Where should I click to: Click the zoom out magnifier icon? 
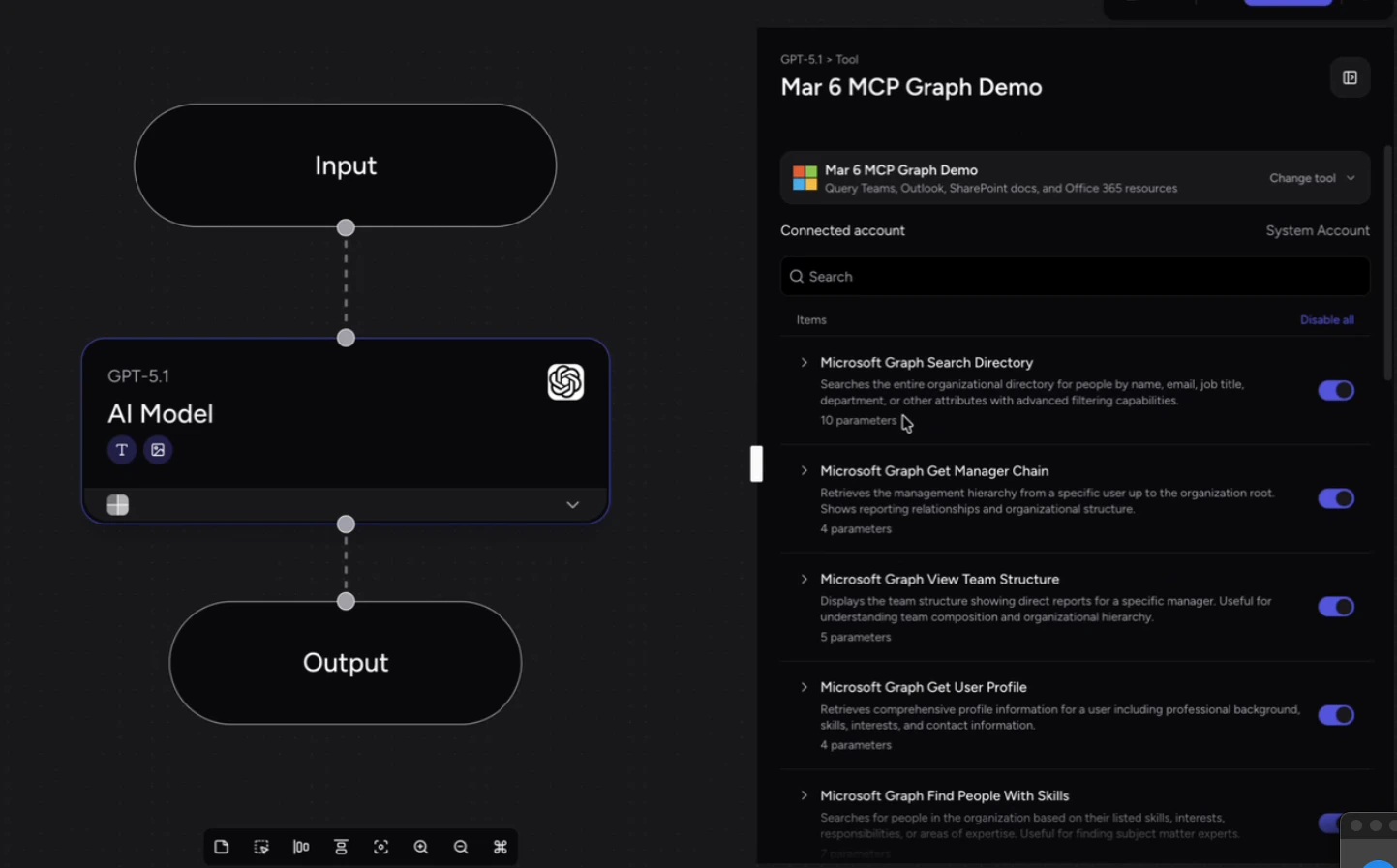tap(460, 847)
